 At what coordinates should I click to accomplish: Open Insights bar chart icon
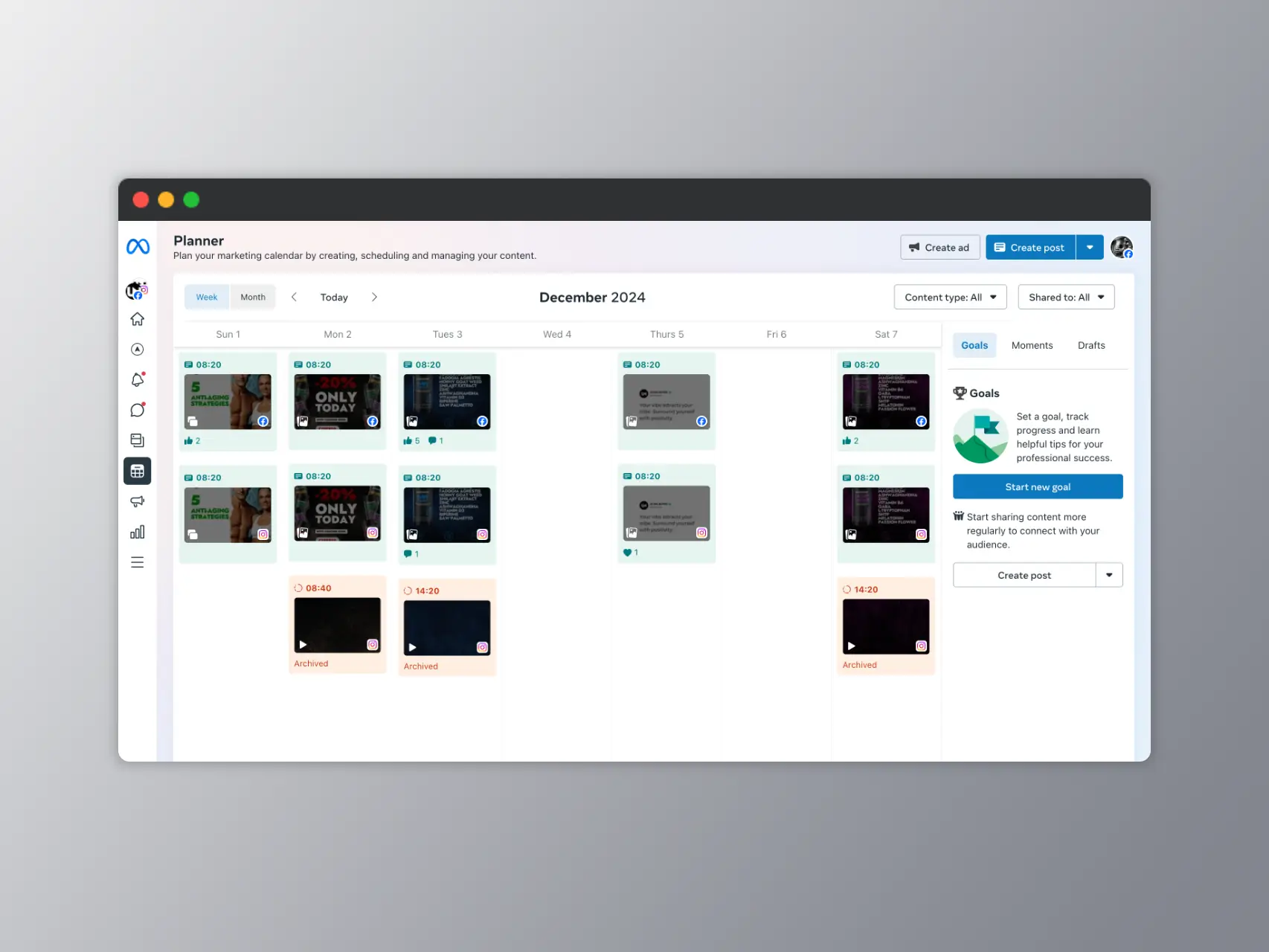click(x=138, y=532)
